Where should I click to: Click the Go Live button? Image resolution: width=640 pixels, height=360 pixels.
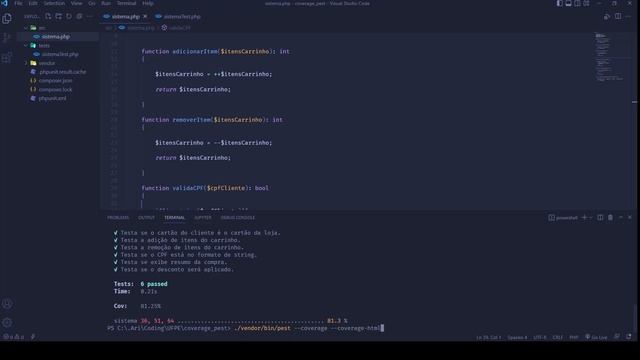(596, 337)
